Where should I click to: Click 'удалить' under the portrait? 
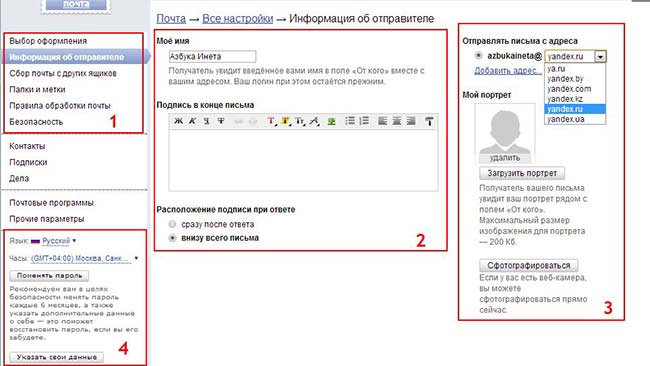(504, 158)
